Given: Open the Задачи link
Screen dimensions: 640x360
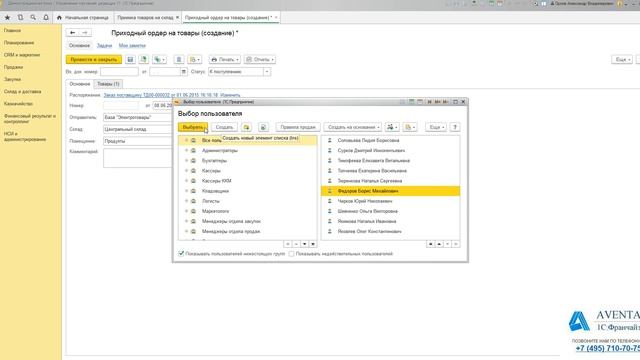Looking at the screenshot, I should click(104, 45).
